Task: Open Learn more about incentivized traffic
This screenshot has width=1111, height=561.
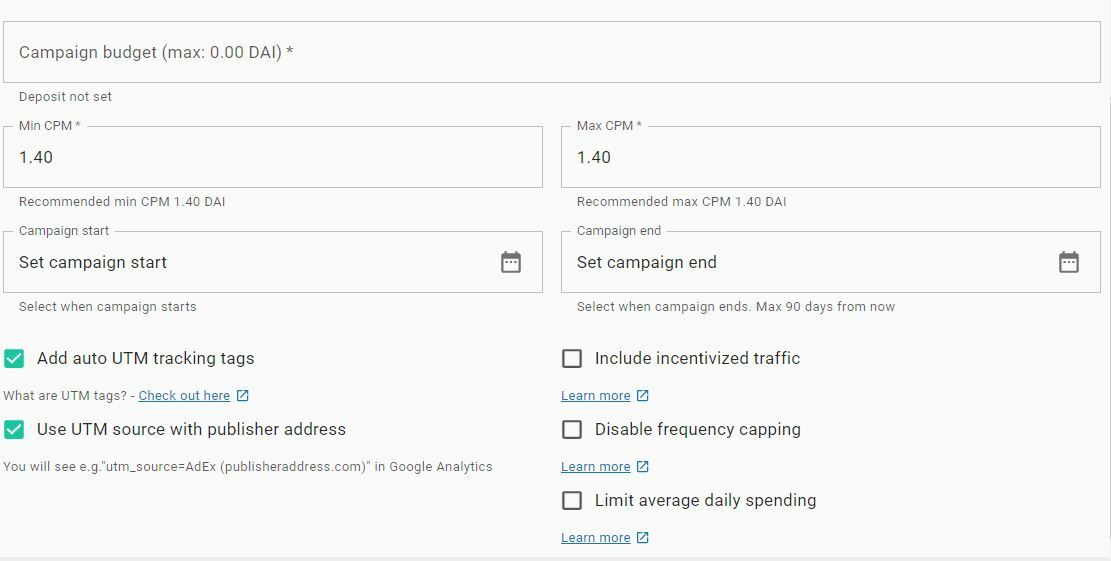Action: click(596, 395)
